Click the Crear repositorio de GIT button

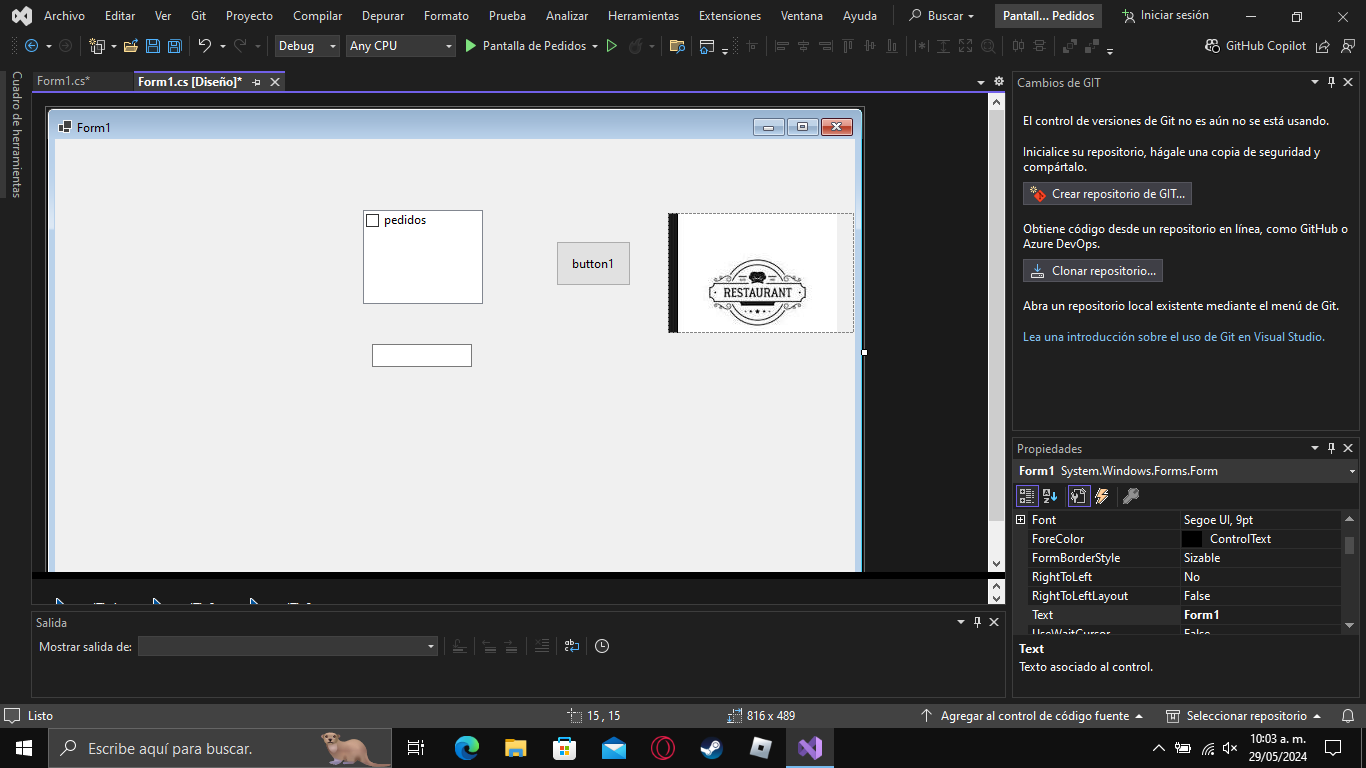click(x=1107, y=194)
